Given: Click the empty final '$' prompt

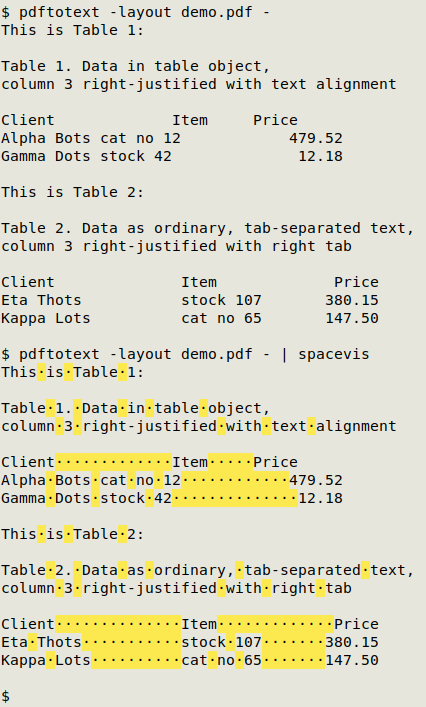Looking at the screenshot, I should coord(5,696).
